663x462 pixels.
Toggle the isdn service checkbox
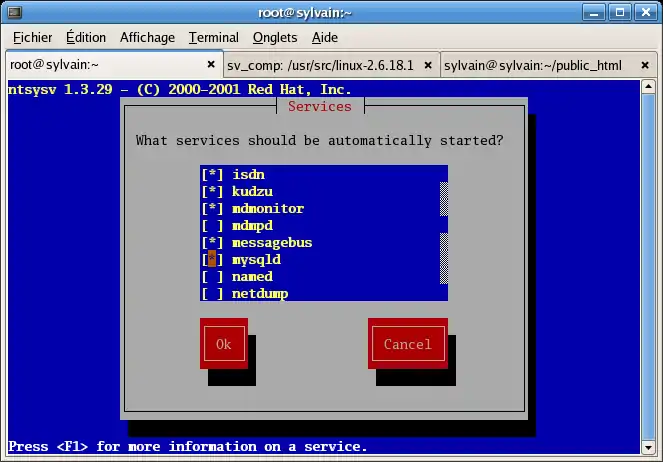point(212,175)
